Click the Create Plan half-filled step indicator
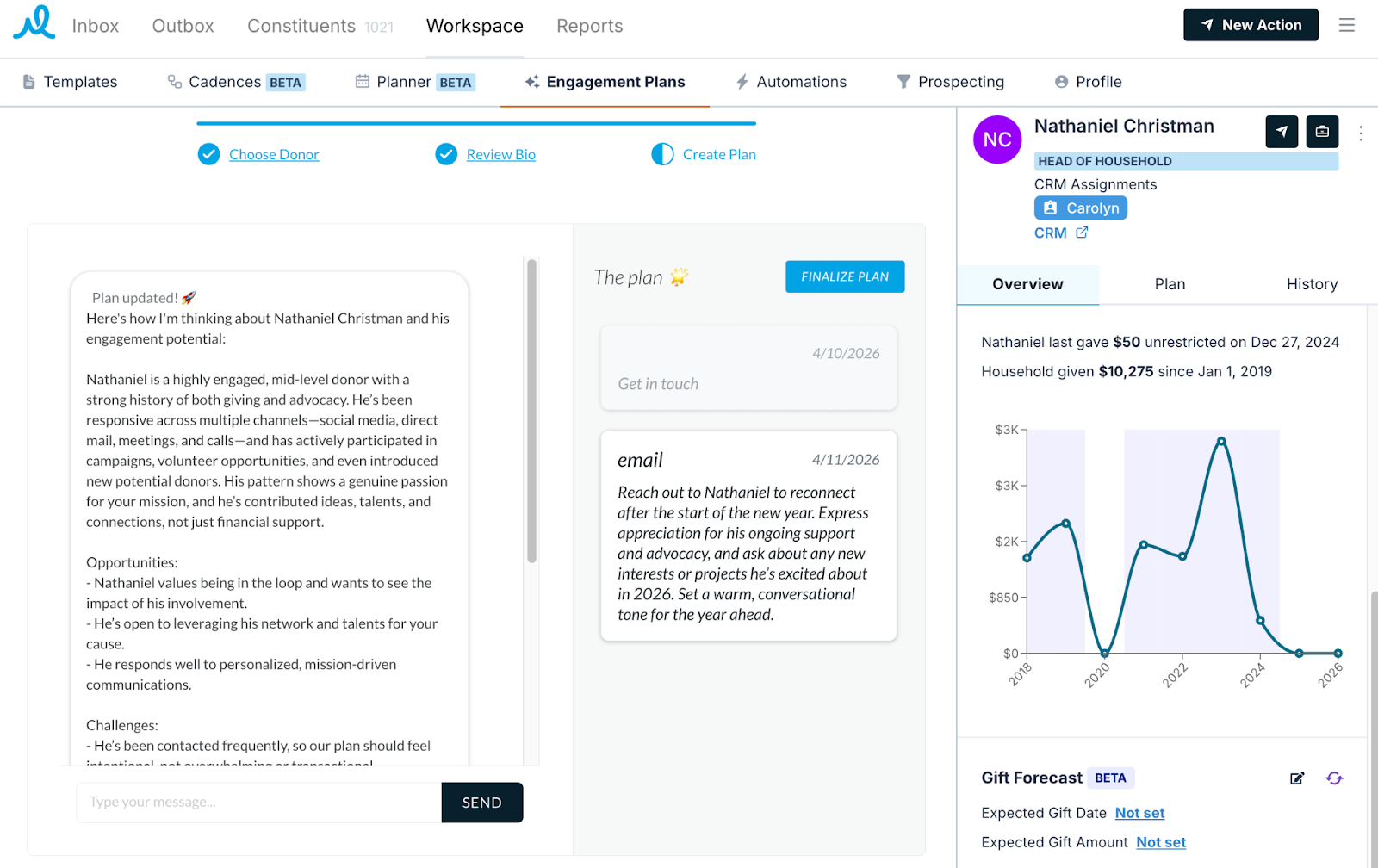1378x868 pixels. click(x=662, y=154)
